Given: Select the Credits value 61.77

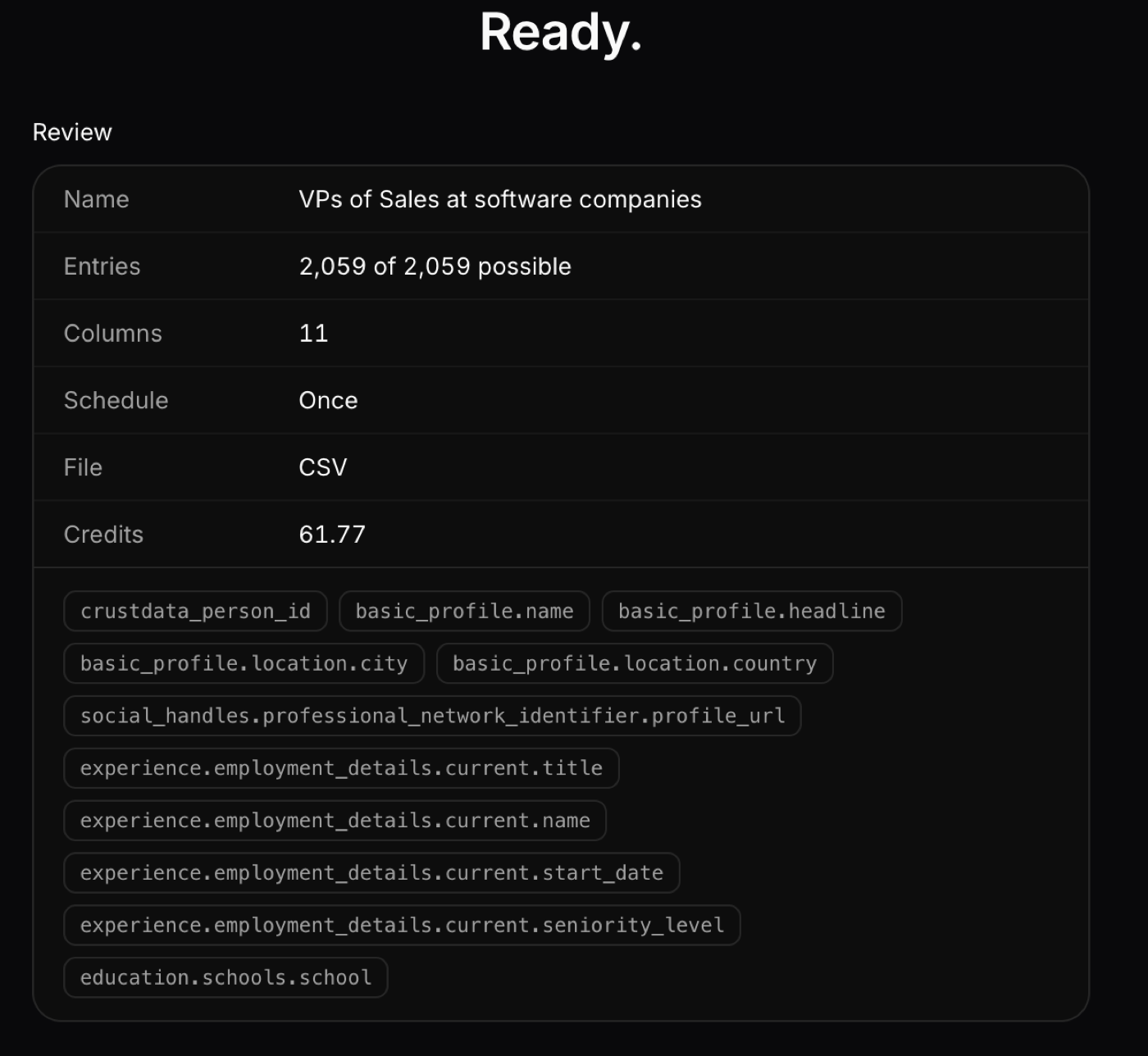Looking at the screenshot, I should tap(332, 535).
